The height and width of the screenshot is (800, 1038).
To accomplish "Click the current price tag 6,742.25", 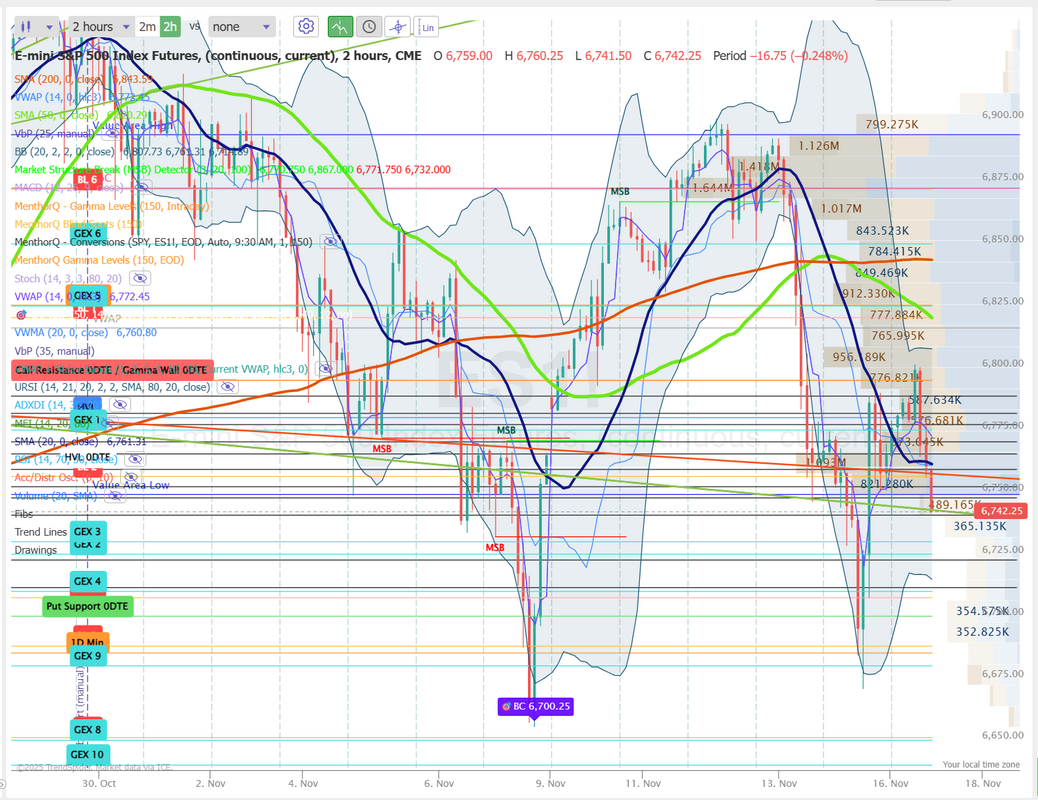I will pyautogui.click(x=1001, y=511).
